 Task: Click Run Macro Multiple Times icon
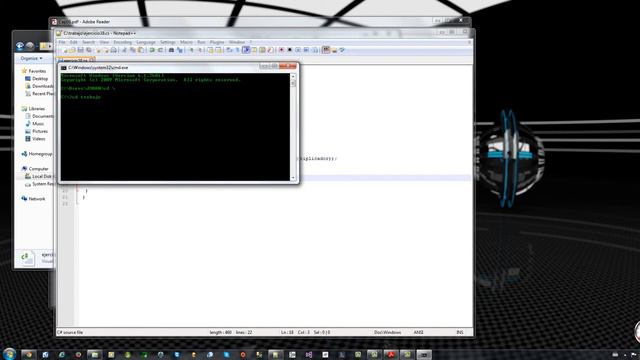(306, 50)
